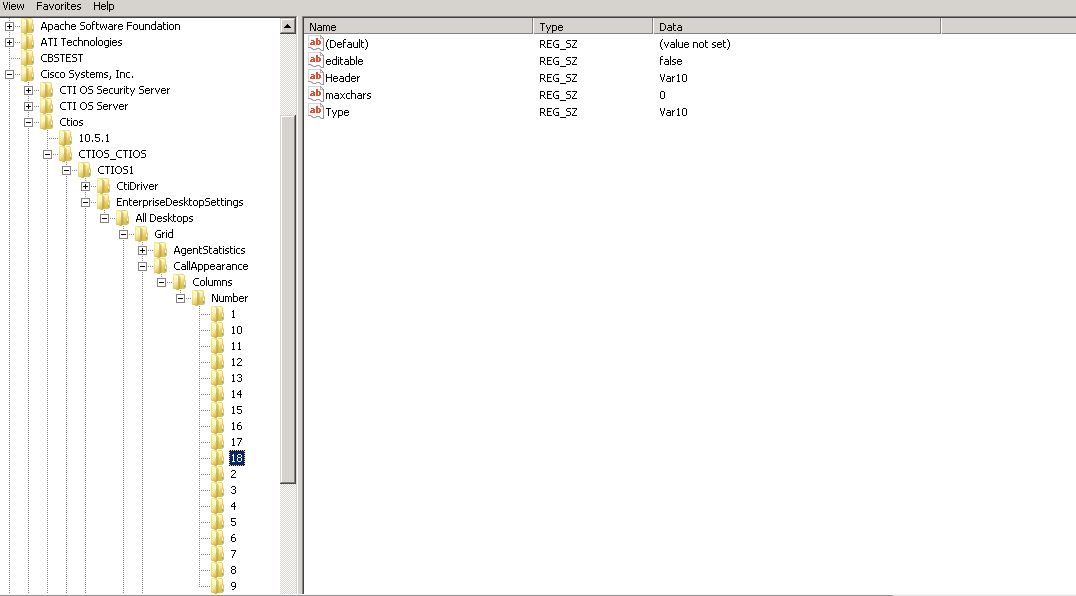This screenshot has height=596, width=1076.
Task: Click the tree pane scroll-up arrow
Action: pos(288,26)
